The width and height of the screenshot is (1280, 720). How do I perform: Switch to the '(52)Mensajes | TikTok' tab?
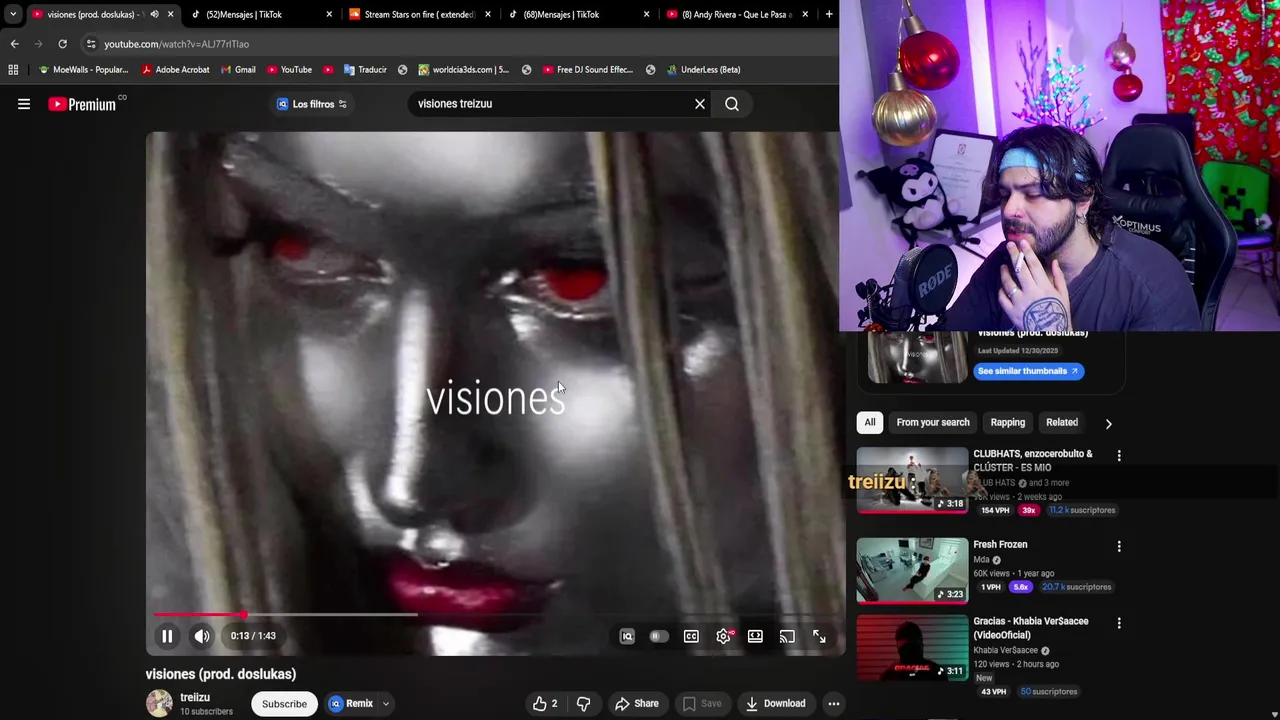(x=262, y=14)
